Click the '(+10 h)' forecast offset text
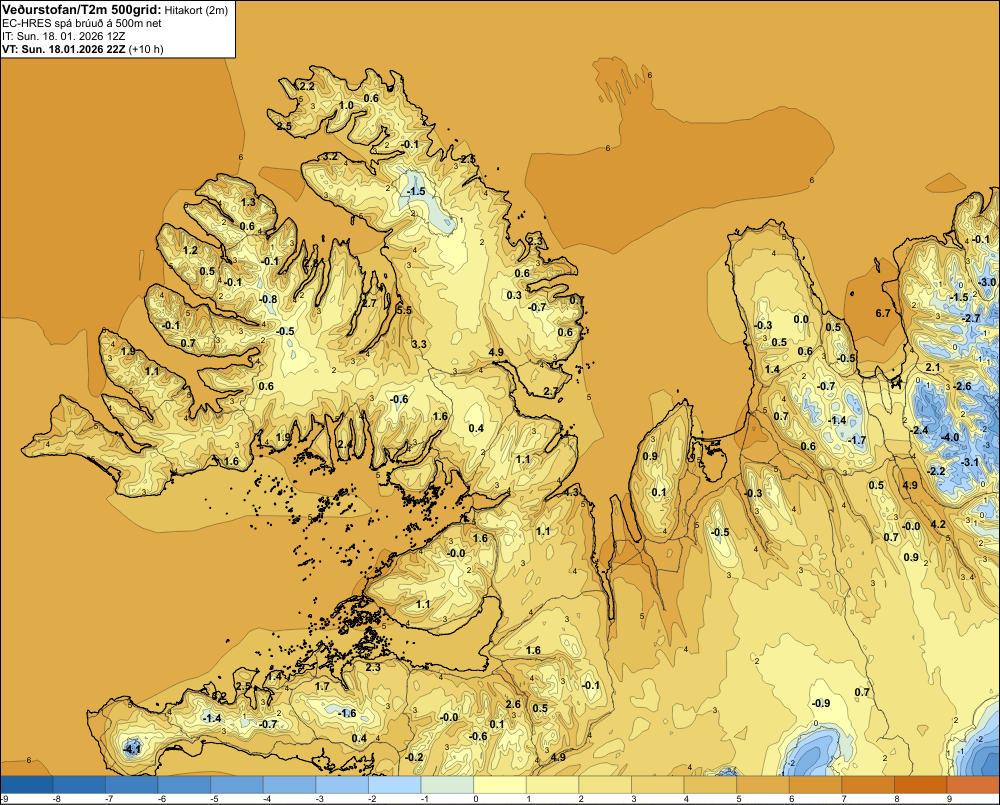The height and width of the screenshot is (805, 1000). [x=146, y=49]
